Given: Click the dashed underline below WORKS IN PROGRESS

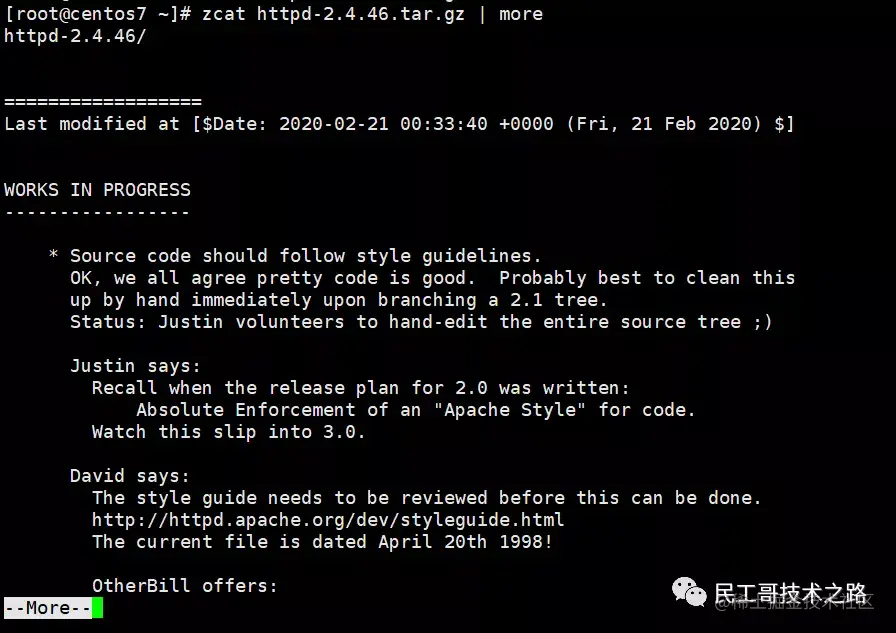Looking at the screenshot, I should [x=97, y=212].
